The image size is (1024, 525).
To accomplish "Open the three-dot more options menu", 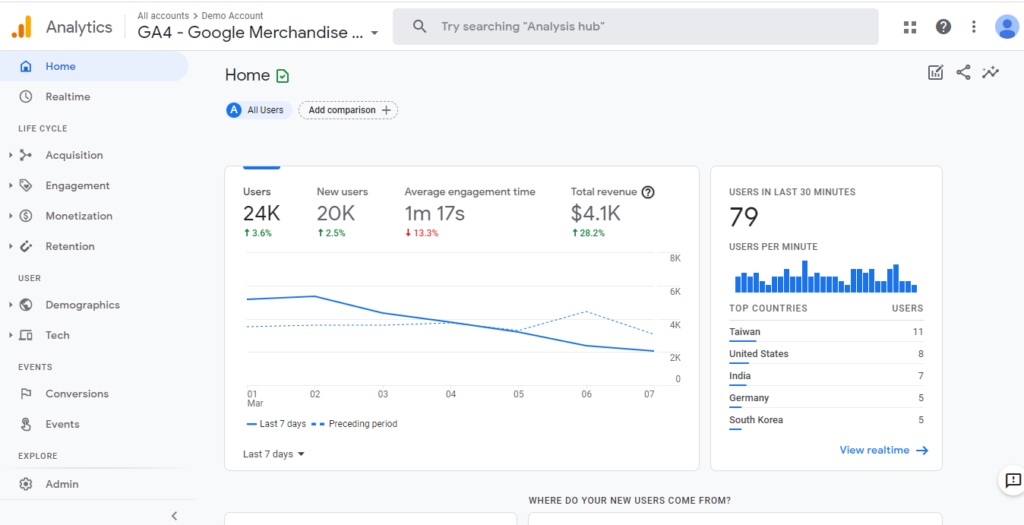I will pyautogui.click(x=974, y=27).
